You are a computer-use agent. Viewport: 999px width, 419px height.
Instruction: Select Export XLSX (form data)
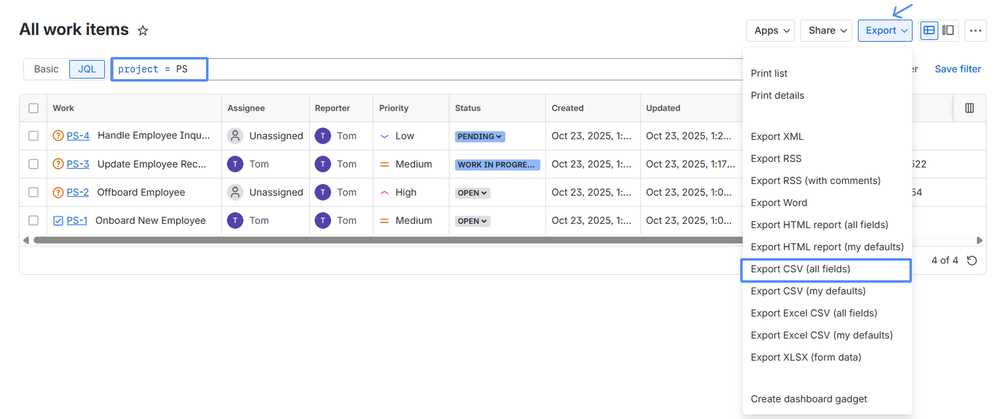click(805, 357)
